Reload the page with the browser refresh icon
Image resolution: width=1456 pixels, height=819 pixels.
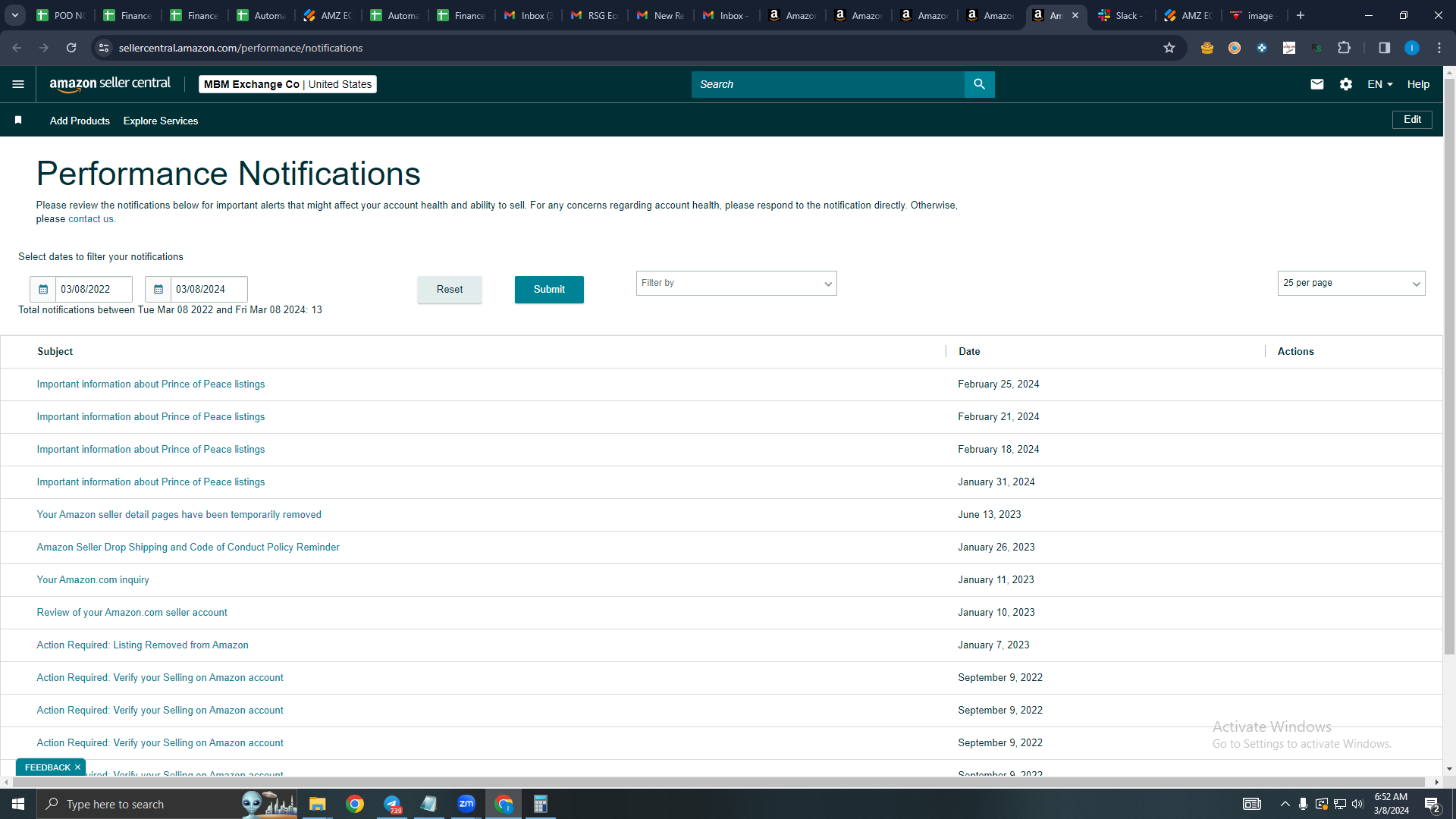point(71,48)
